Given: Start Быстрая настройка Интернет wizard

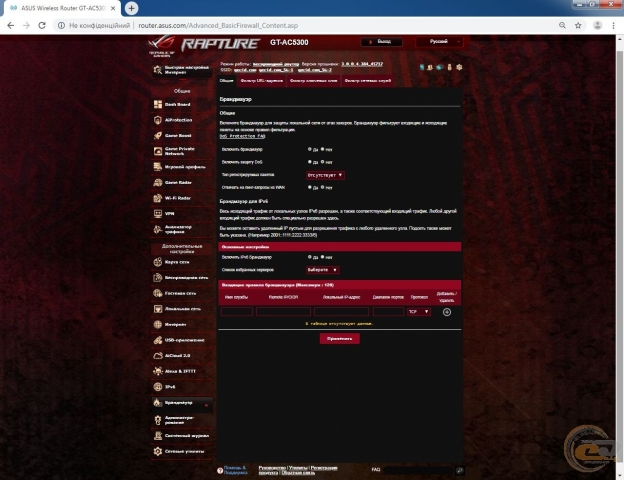Looking at the screenshot, I should point(181,70).
